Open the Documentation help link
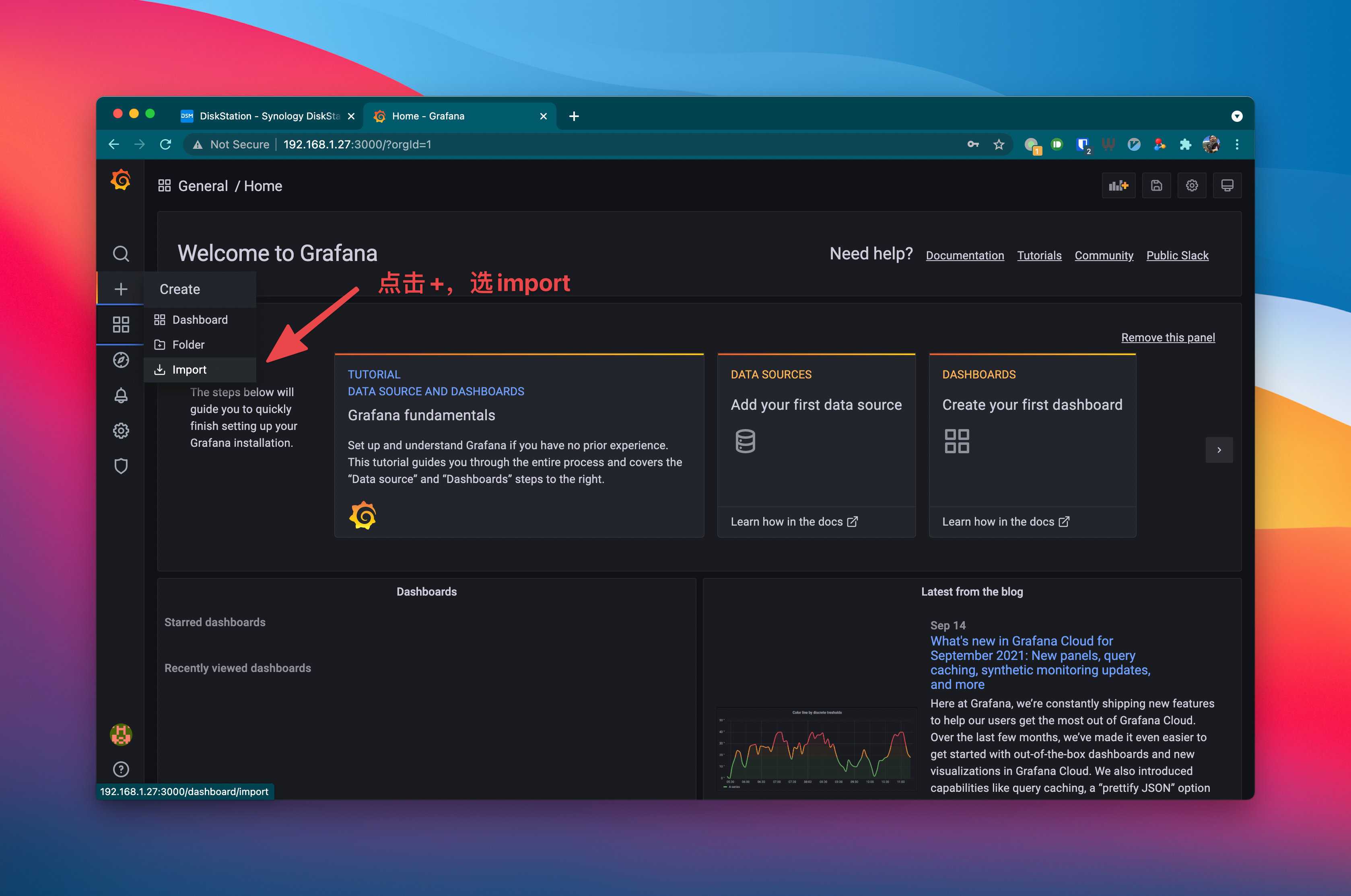Screen dimensions: 1351x896 coord(965,255)
